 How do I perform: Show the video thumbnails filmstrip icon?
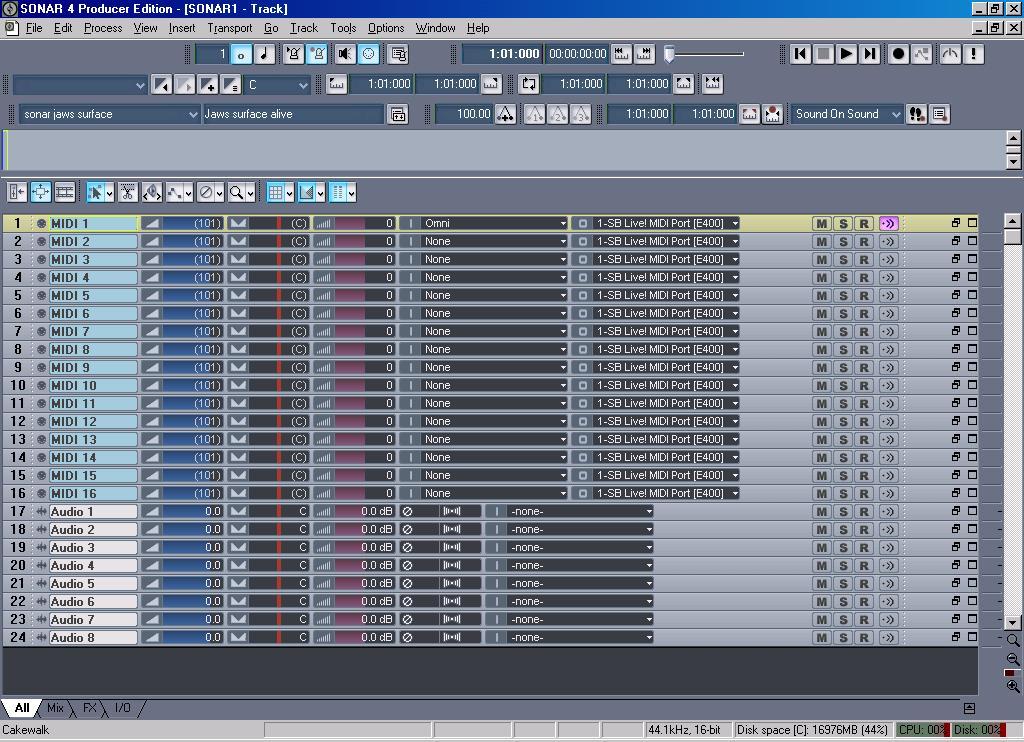coord(65,192)
